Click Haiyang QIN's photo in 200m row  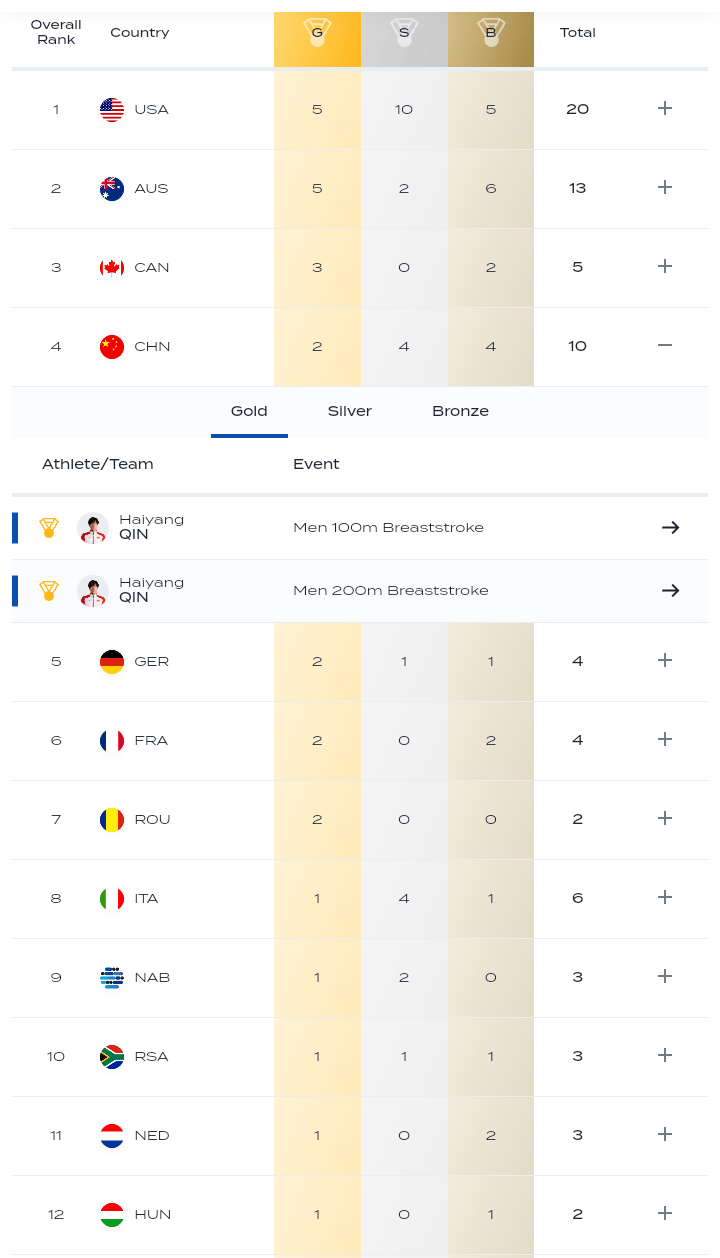click(93, 590)
